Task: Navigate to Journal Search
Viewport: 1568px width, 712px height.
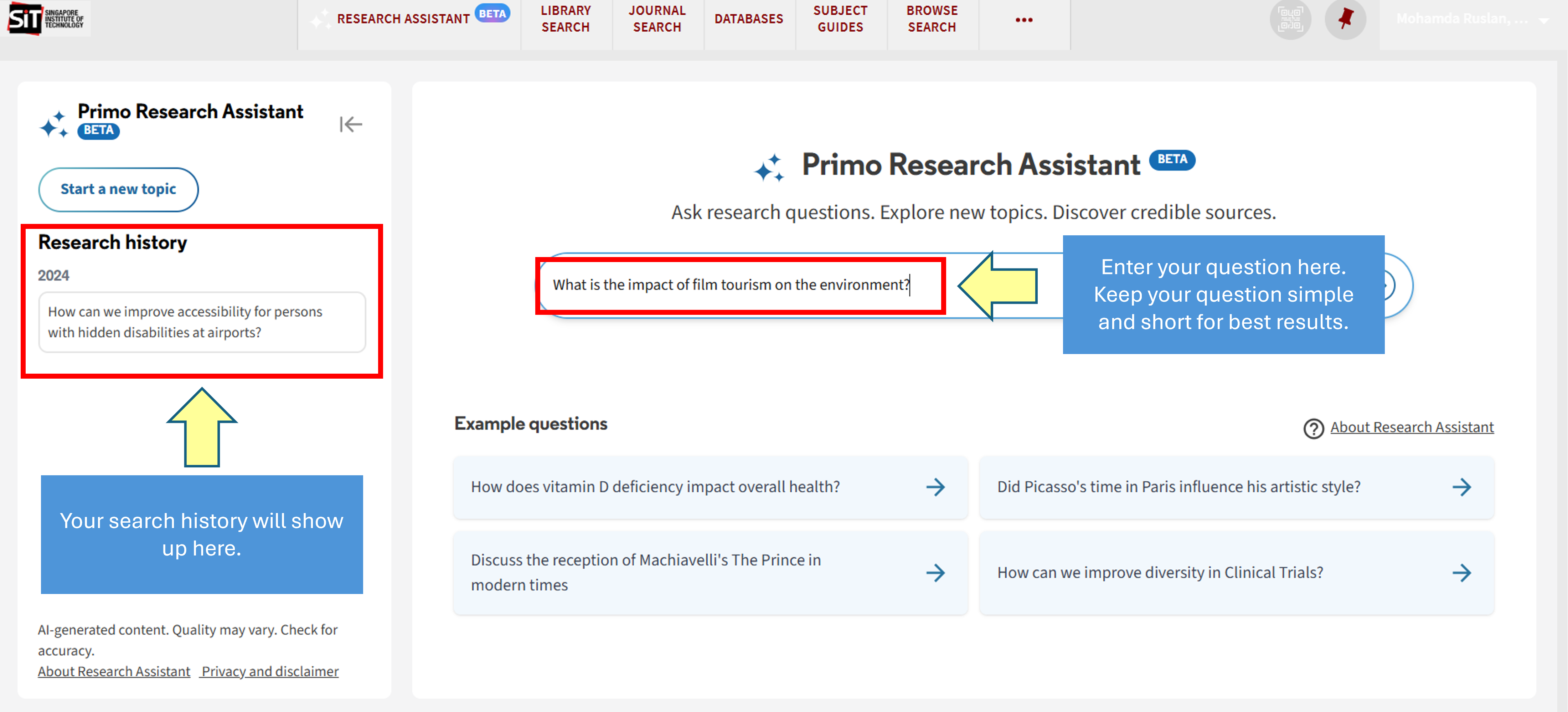Action: (x=657, y=18)
